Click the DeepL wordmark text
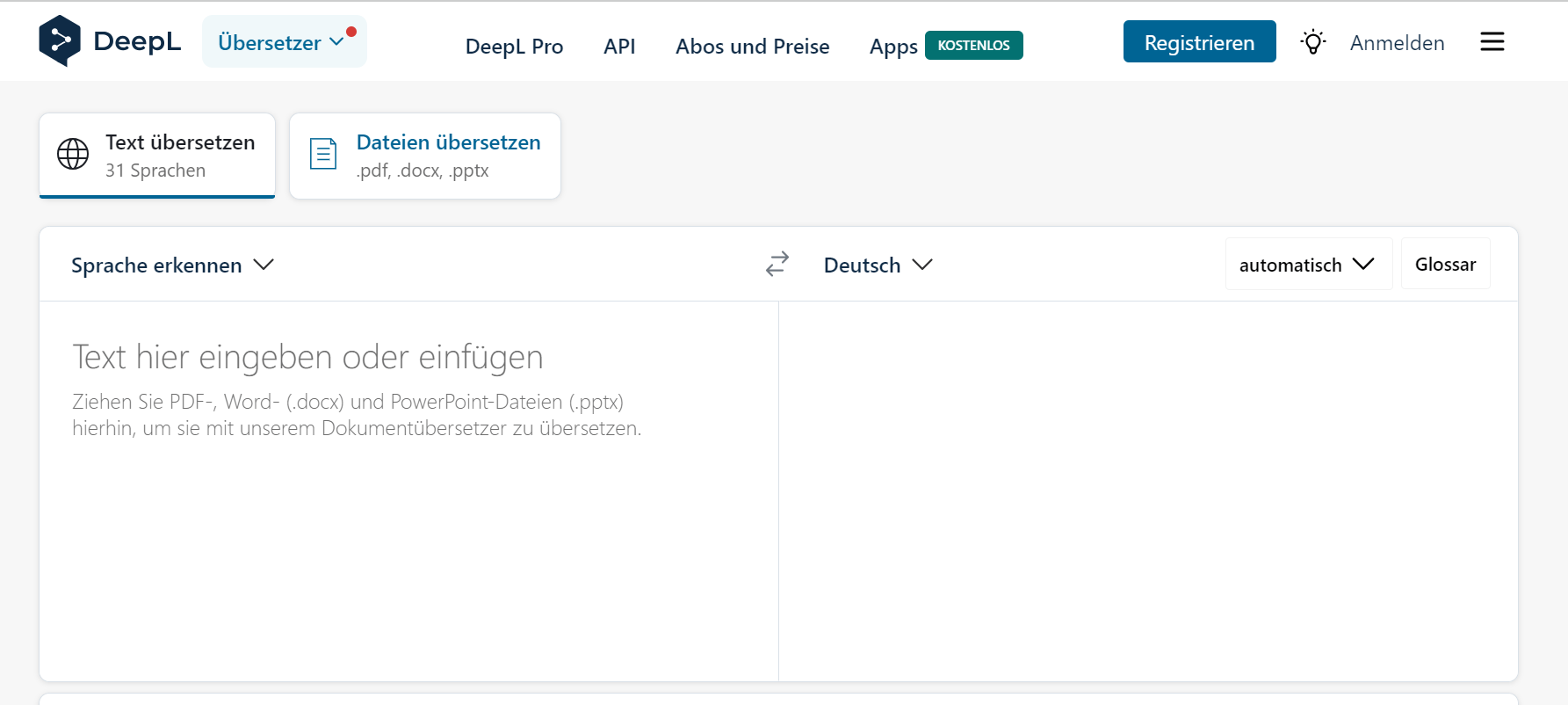 click(137, 41)
